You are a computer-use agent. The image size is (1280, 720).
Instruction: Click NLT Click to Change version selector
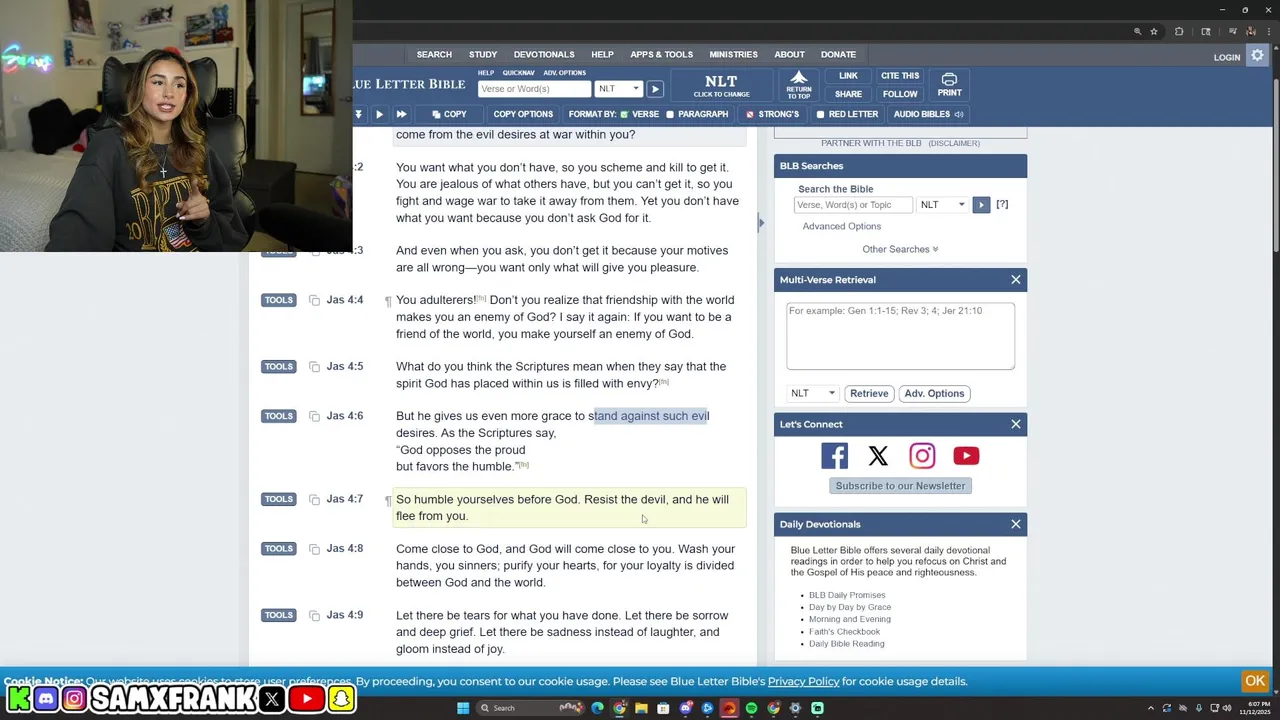coord(721,85)
